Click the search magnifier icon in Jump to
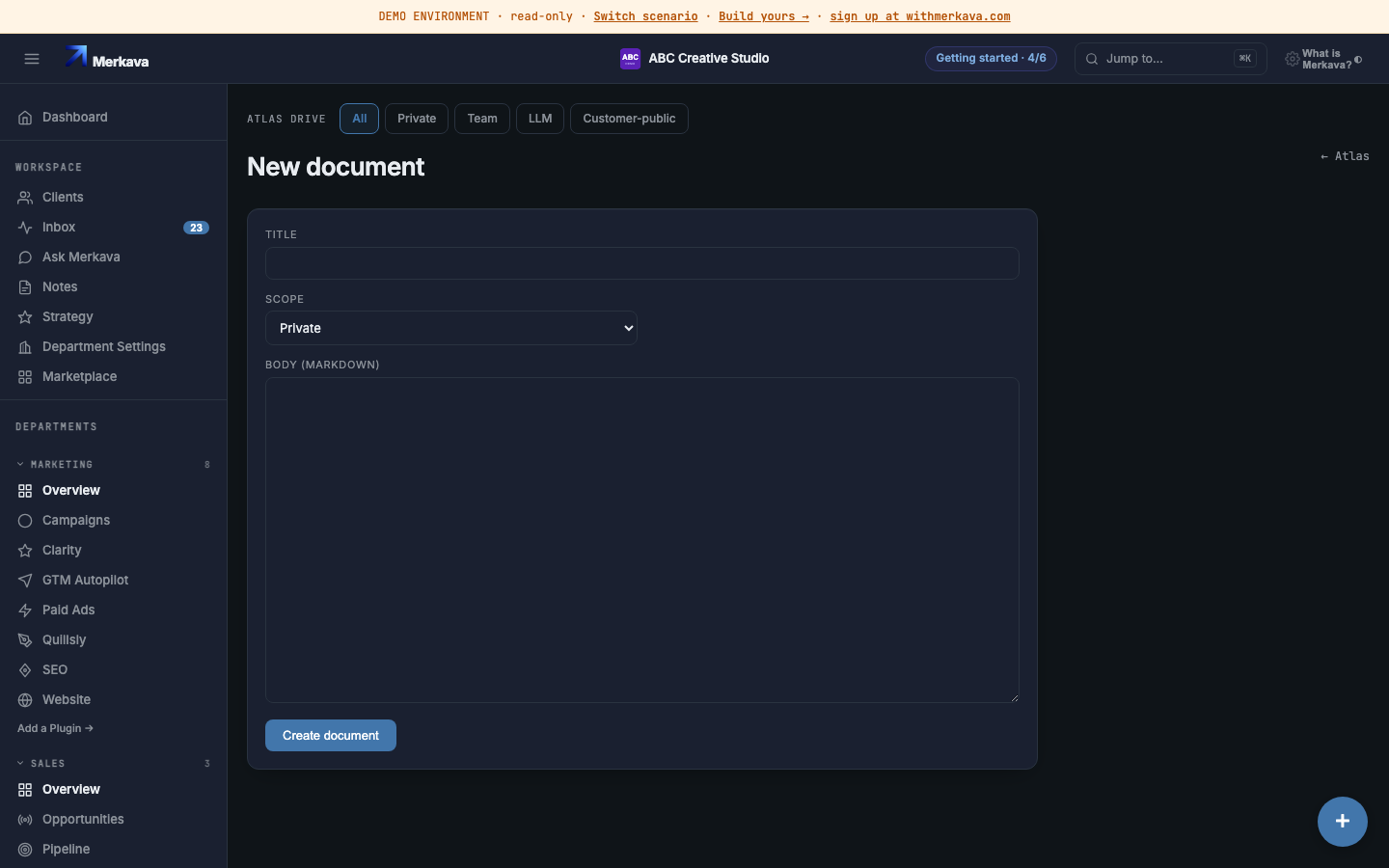Viewport: 1389px width, 868px height. (1092, 59)
